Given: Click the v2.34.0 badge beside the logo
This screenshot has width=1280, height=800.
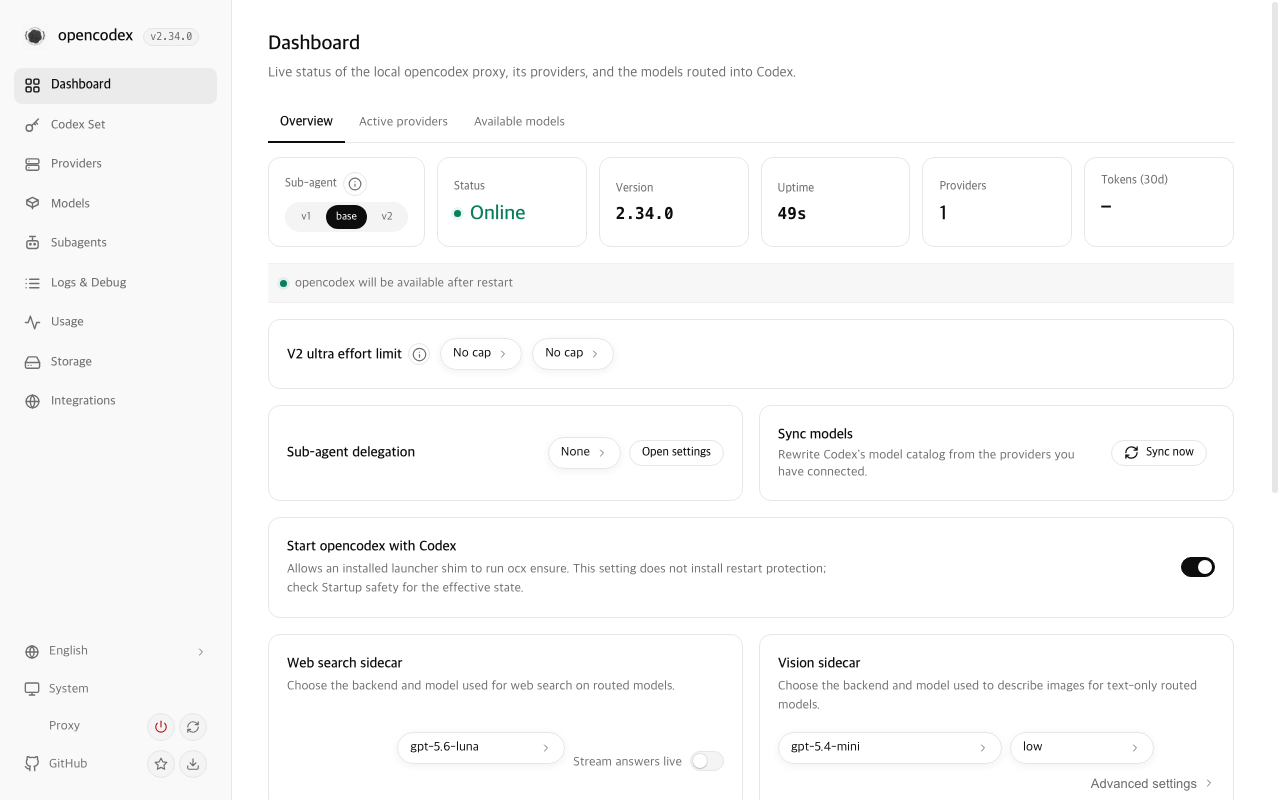Looking at the screenshot, I should point(171,37).
